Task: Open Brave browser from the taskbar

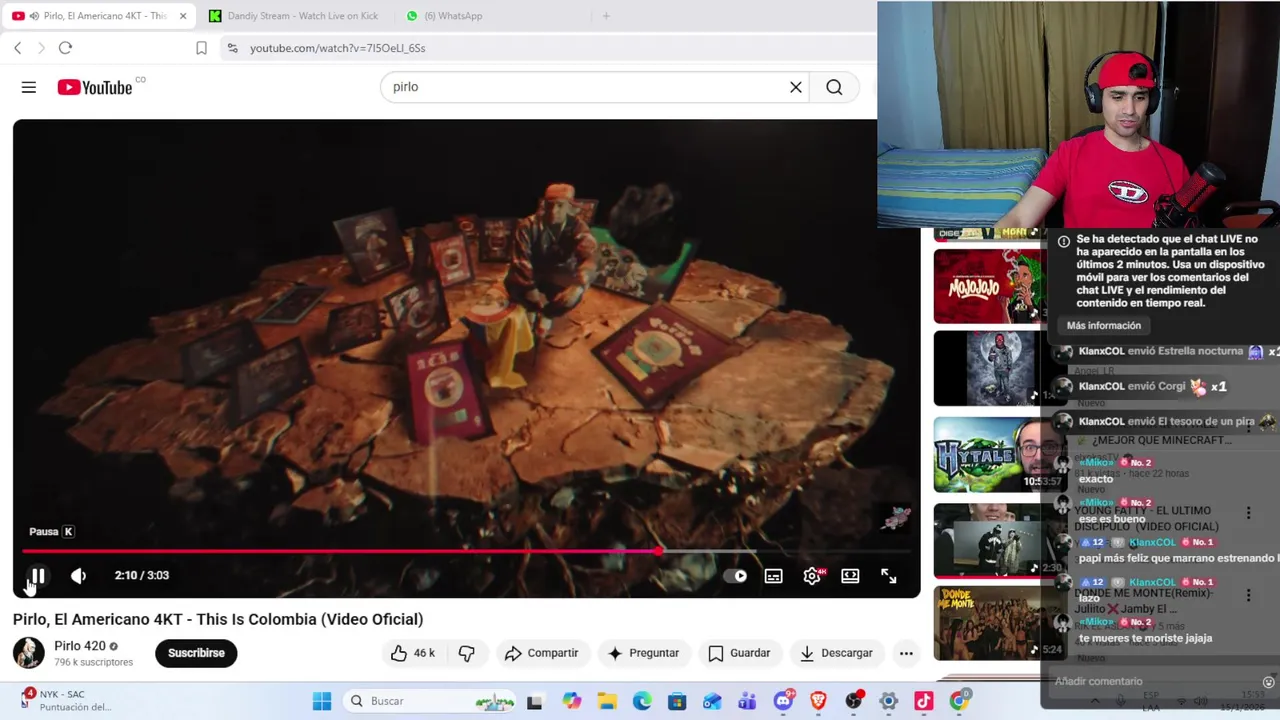Action: pyautogui.click(x=818, y=701)
